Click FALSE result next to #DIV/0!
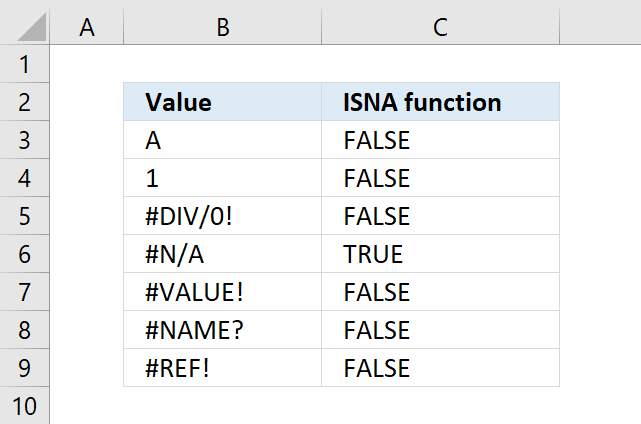The width and height of the screenshot is (641, 424). (440, 216)
